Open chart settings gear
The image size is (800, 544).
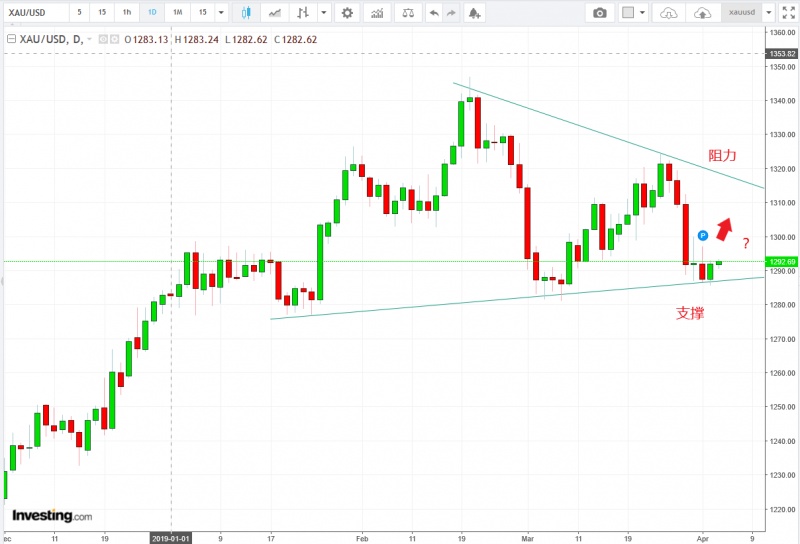pyautogui.click(x=347, y=13)
